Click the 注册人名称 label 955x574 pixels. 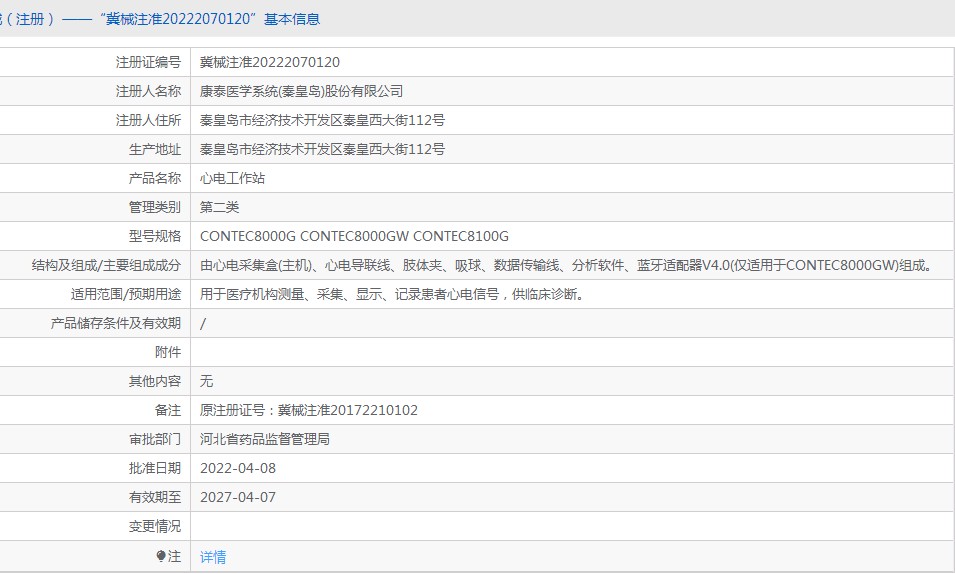pos(149,91)
